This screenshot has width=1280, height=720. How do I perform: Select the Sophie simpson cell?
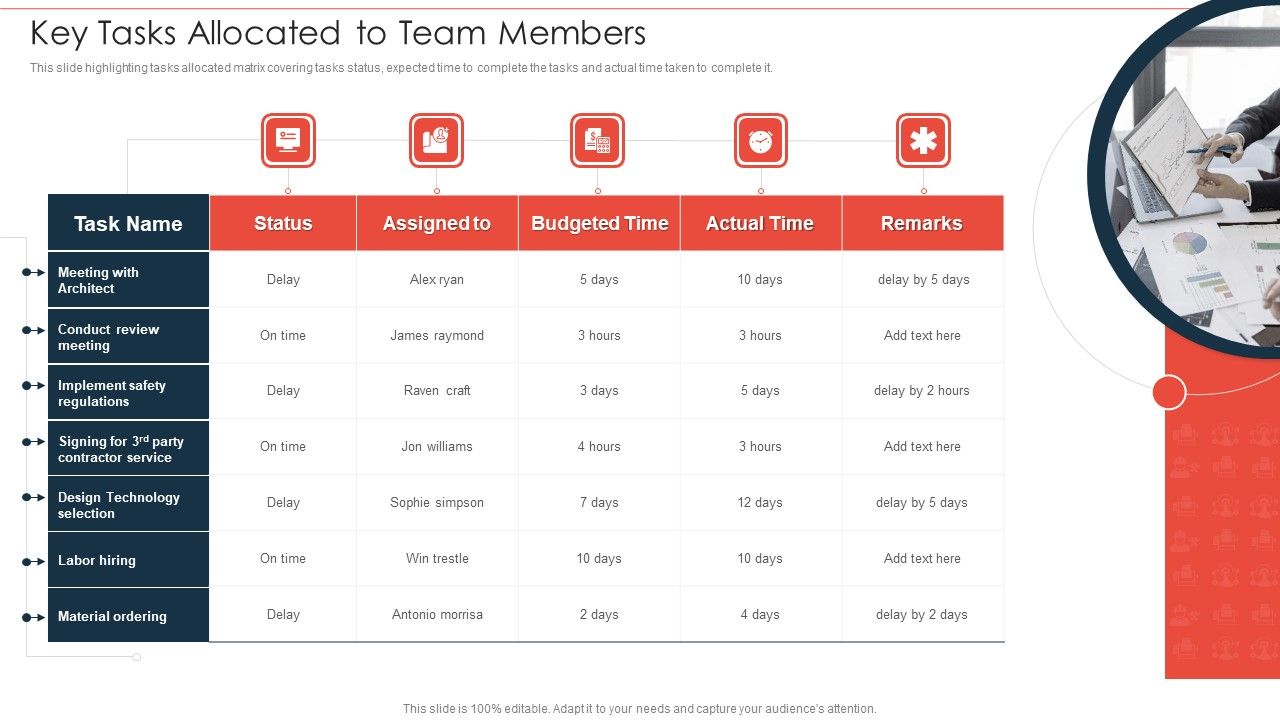coord(437,503)
